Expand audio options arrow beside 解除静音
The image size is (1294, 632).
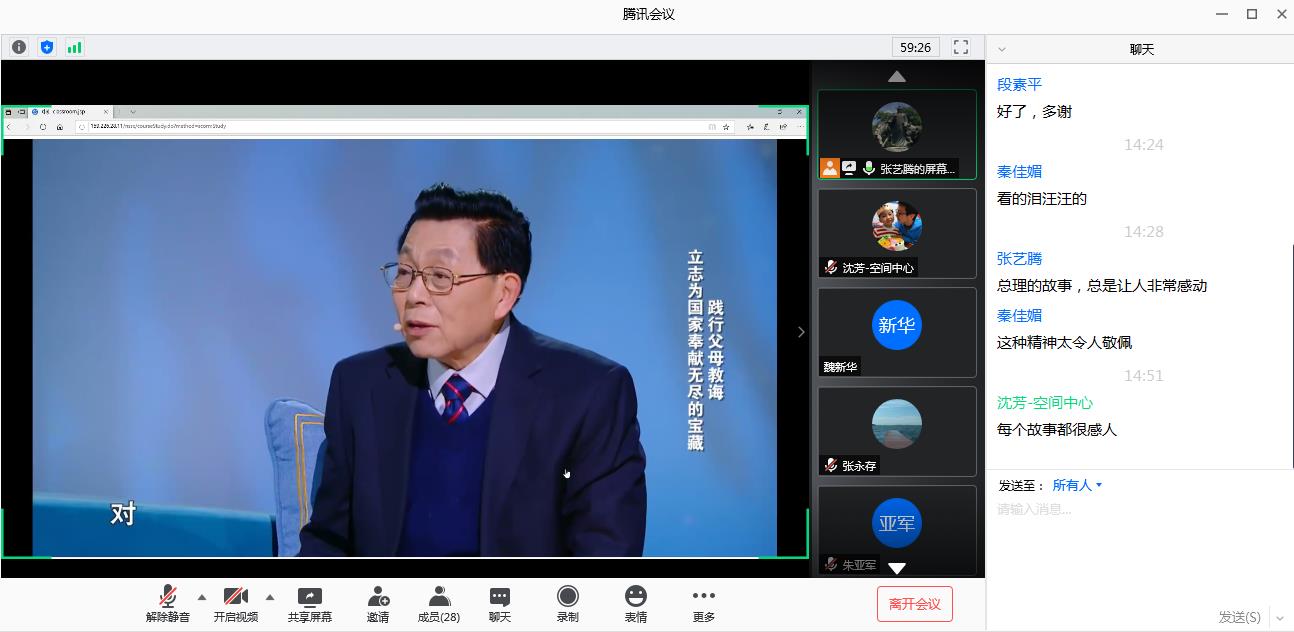click(x=202, y=597)
